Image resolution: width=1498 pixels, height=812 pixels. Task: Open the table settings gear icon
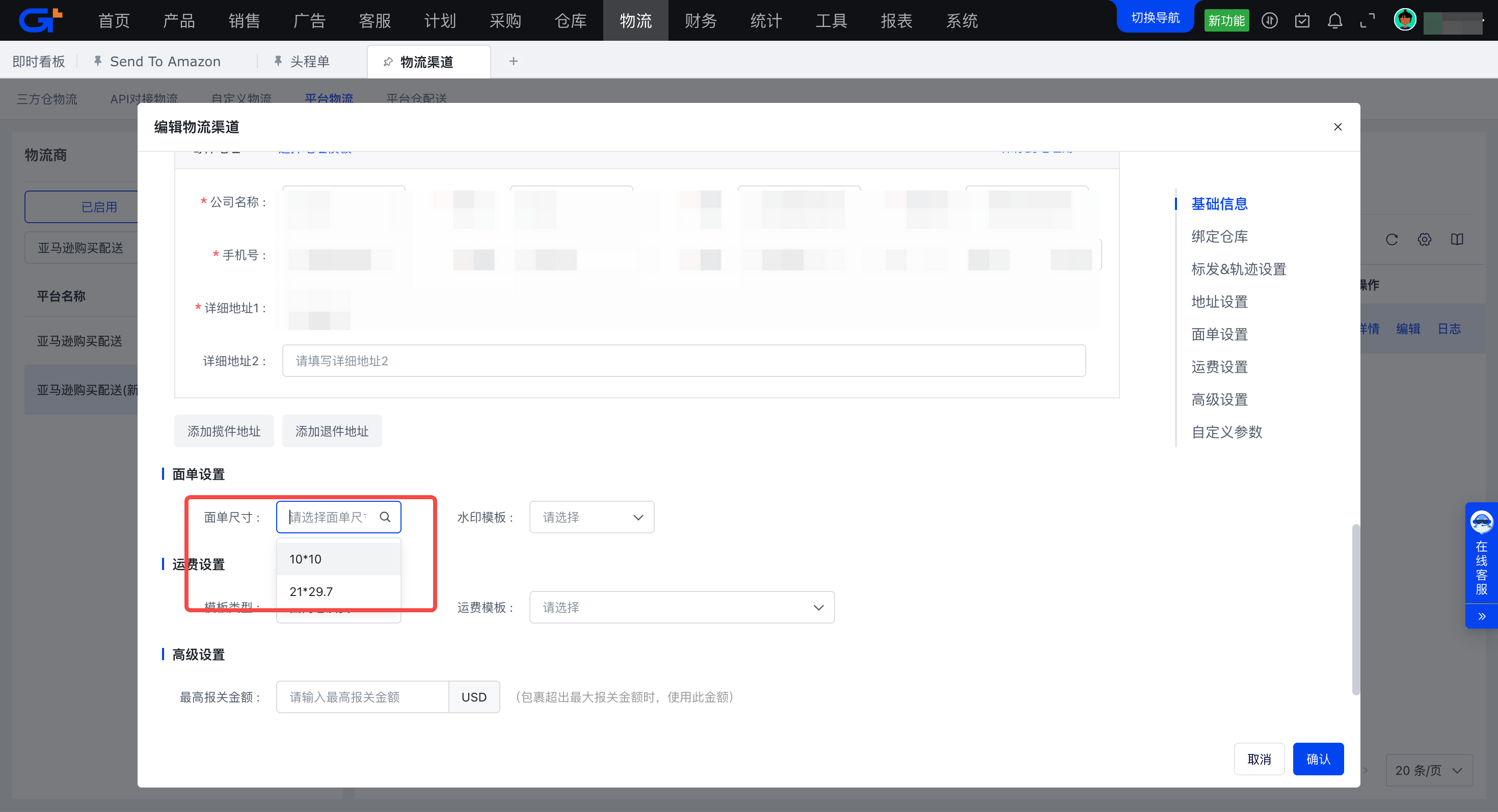(x=1424, y=239)
